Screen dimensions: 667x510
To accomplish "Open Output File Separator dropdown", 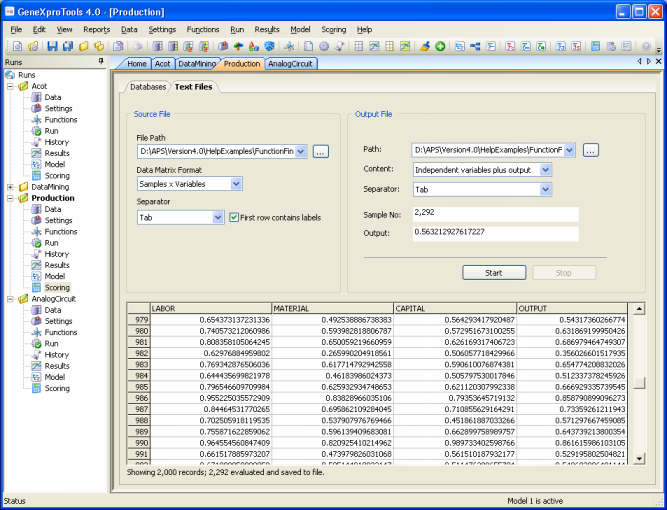I will tap(545, 190).
